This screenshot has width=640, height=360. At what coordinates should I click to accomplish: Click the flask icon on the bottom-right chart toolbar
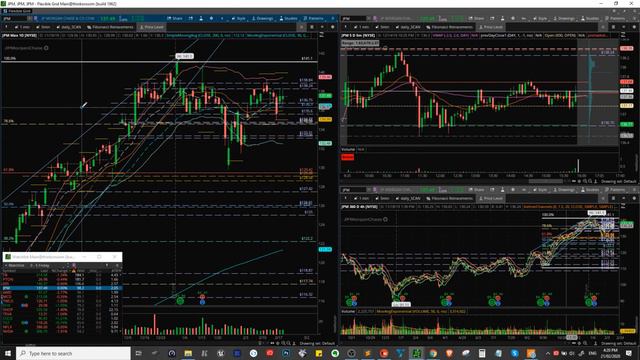tap(502, 190)
